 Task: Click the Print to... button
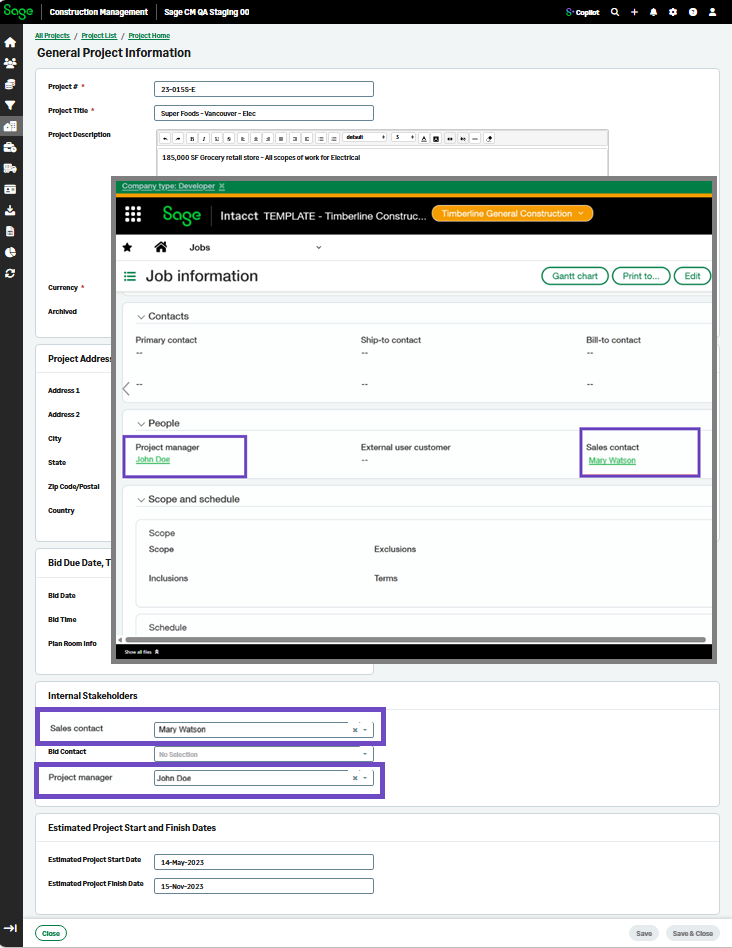coord(641,276)
